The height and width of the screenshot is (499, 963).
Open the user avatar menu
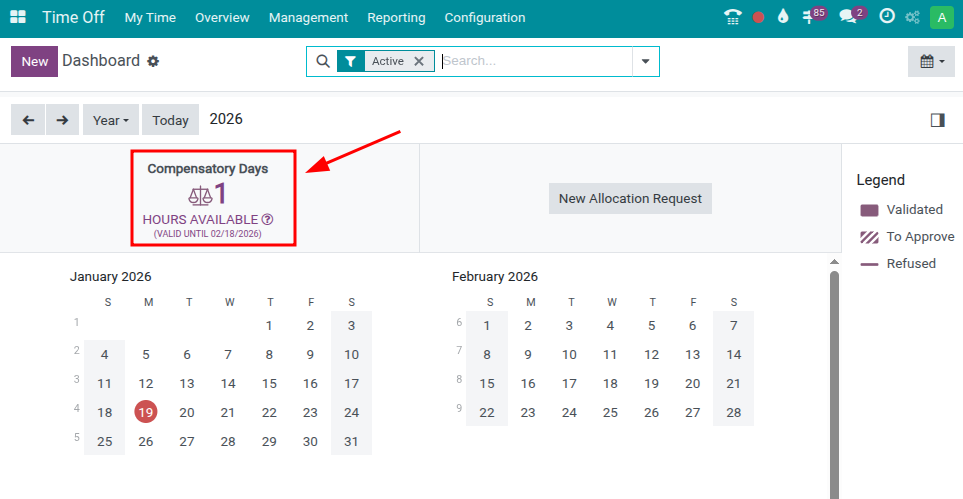[940, 17]
